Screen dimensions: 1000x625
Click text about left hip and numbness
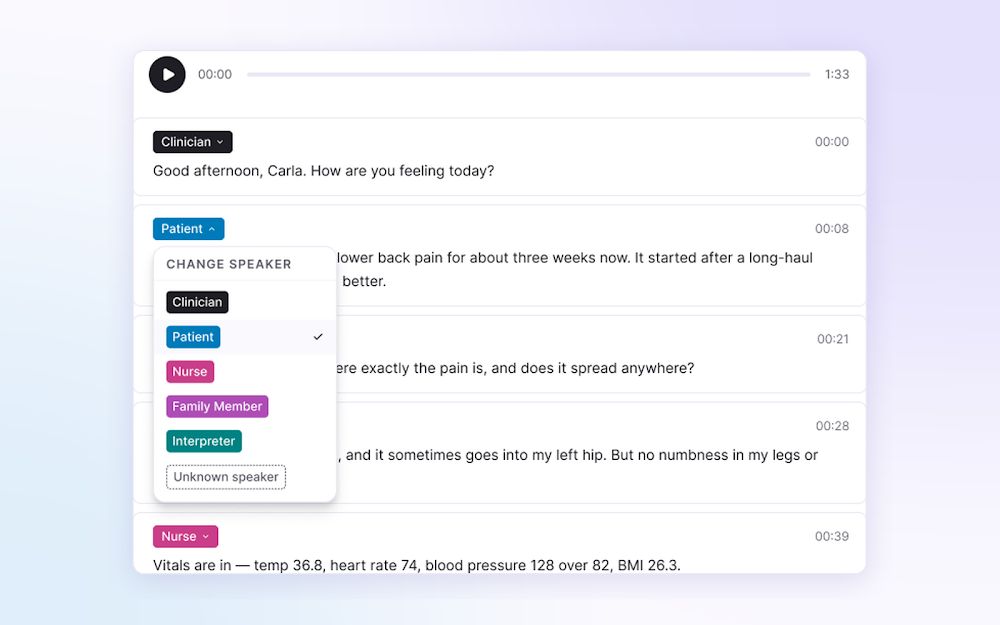pos(577,455)
